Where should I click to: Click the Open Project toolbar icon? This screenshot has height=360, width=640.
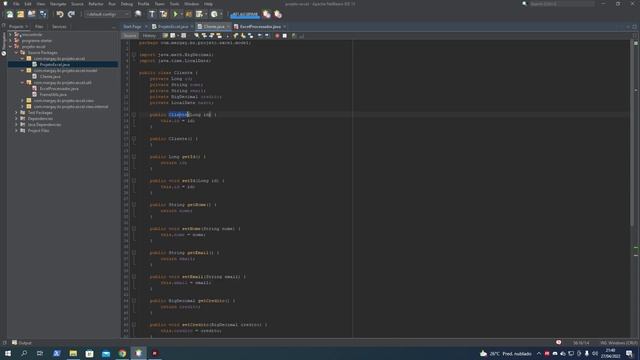point(31,14)
